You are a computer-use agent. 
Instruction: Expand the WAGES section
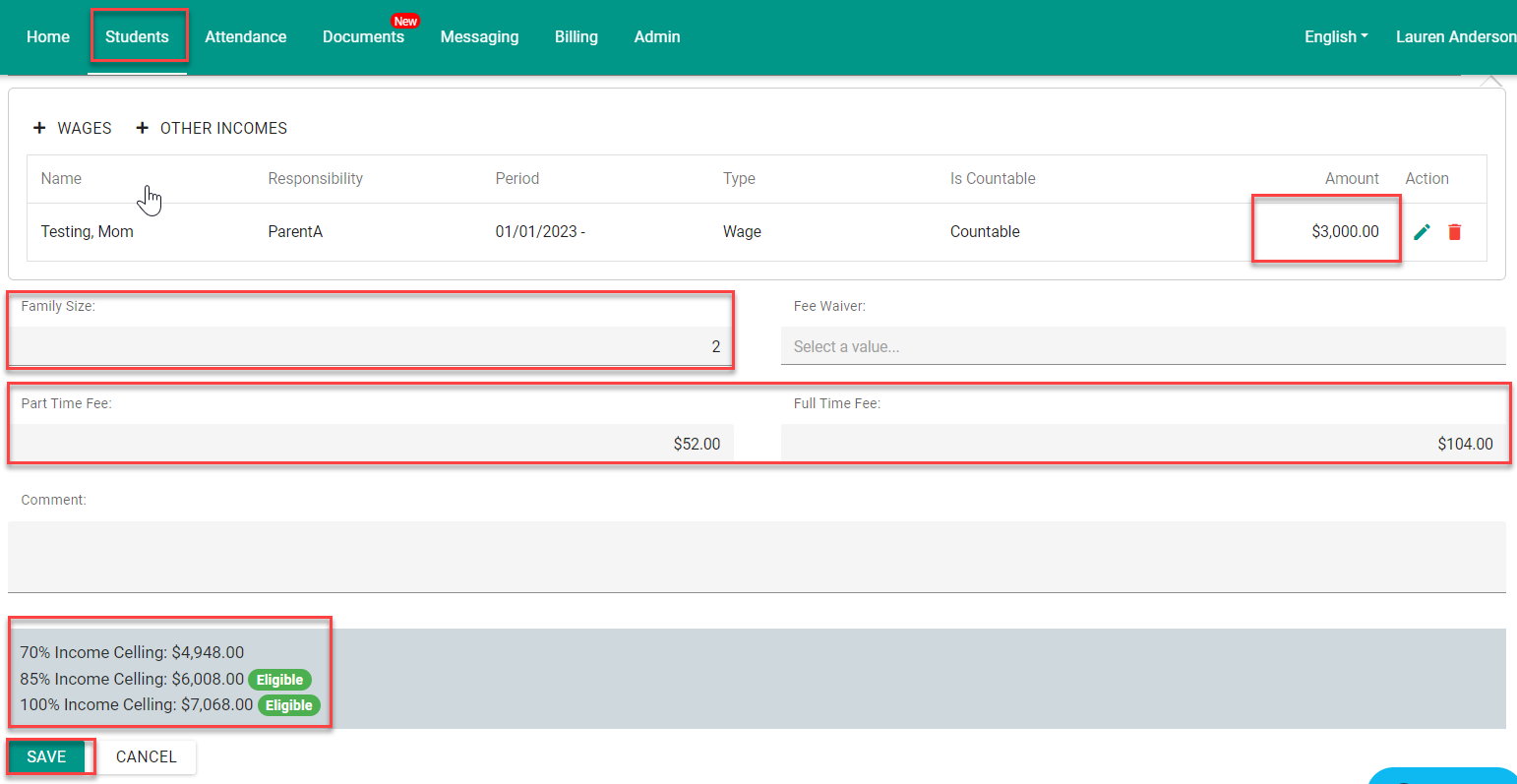click(72, 128)
